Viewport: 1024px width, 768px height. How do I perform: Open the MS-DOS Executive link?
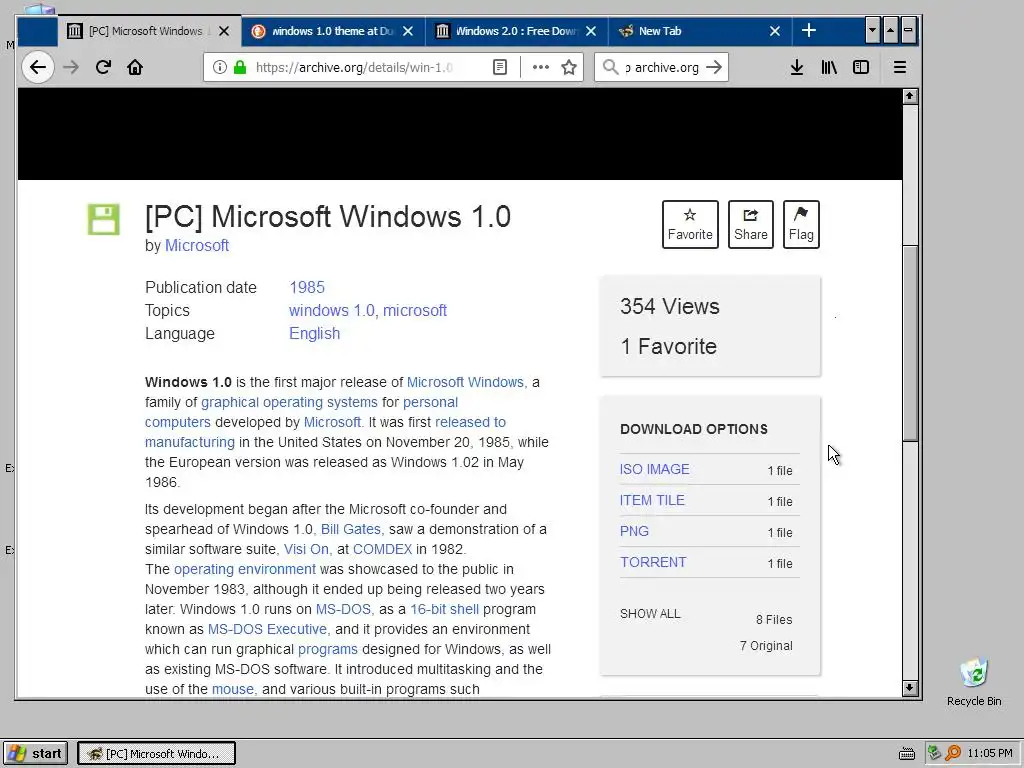(268, 630)
